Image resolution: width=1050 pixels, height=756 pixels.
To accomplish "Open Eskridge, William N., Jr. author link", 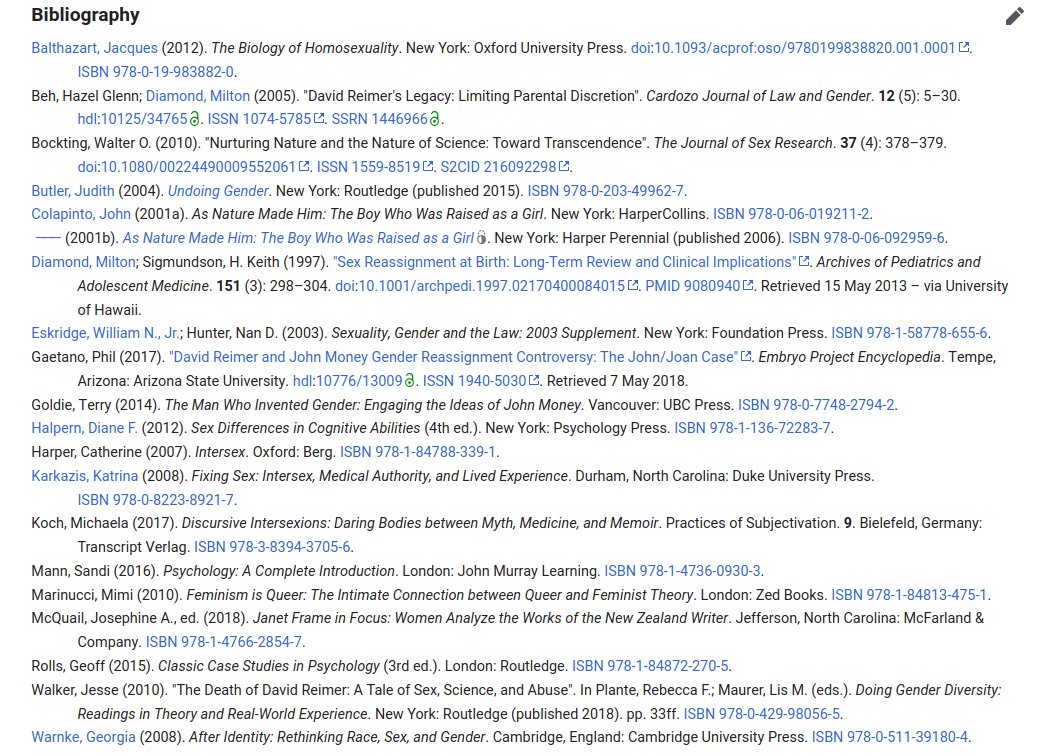I will tap(105, 333).
